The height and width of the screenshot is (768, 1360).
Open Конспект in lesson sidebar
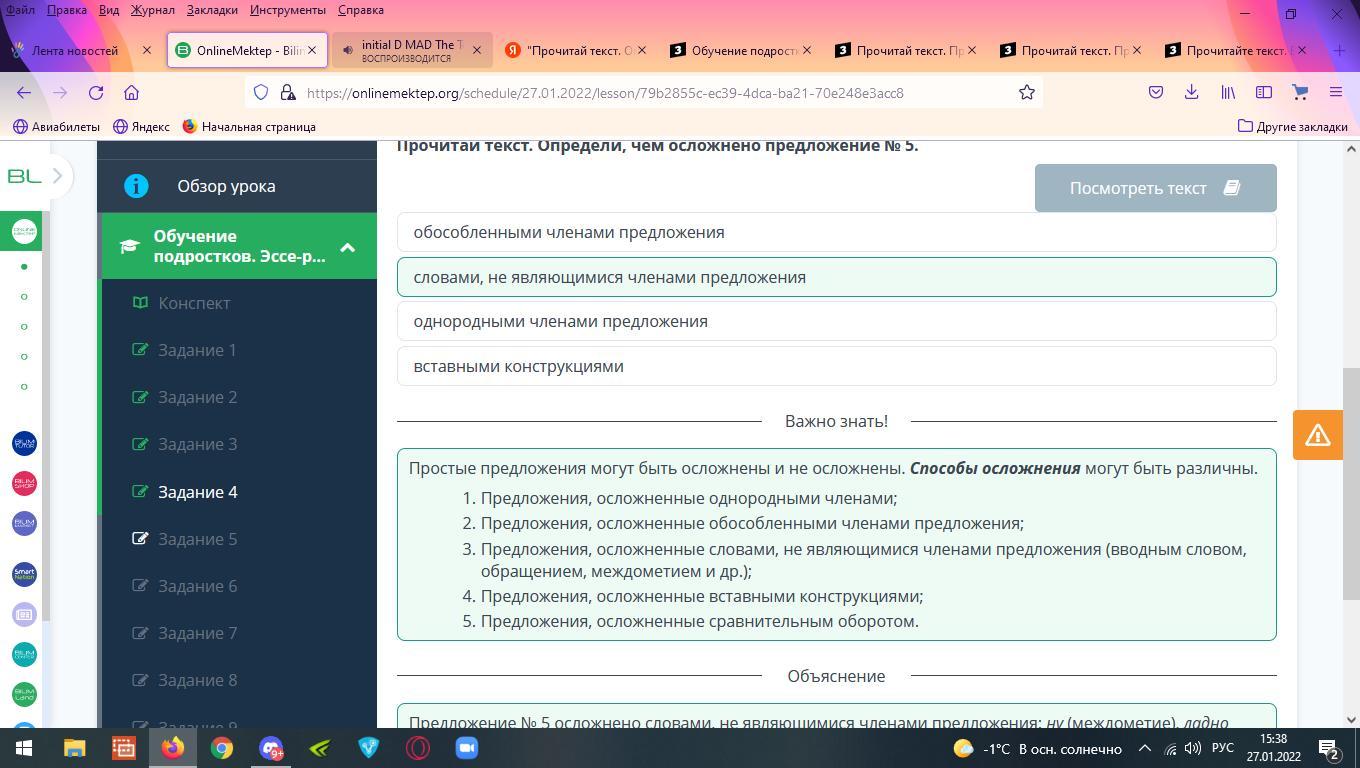pyautogui.click(x=194, y=303)
